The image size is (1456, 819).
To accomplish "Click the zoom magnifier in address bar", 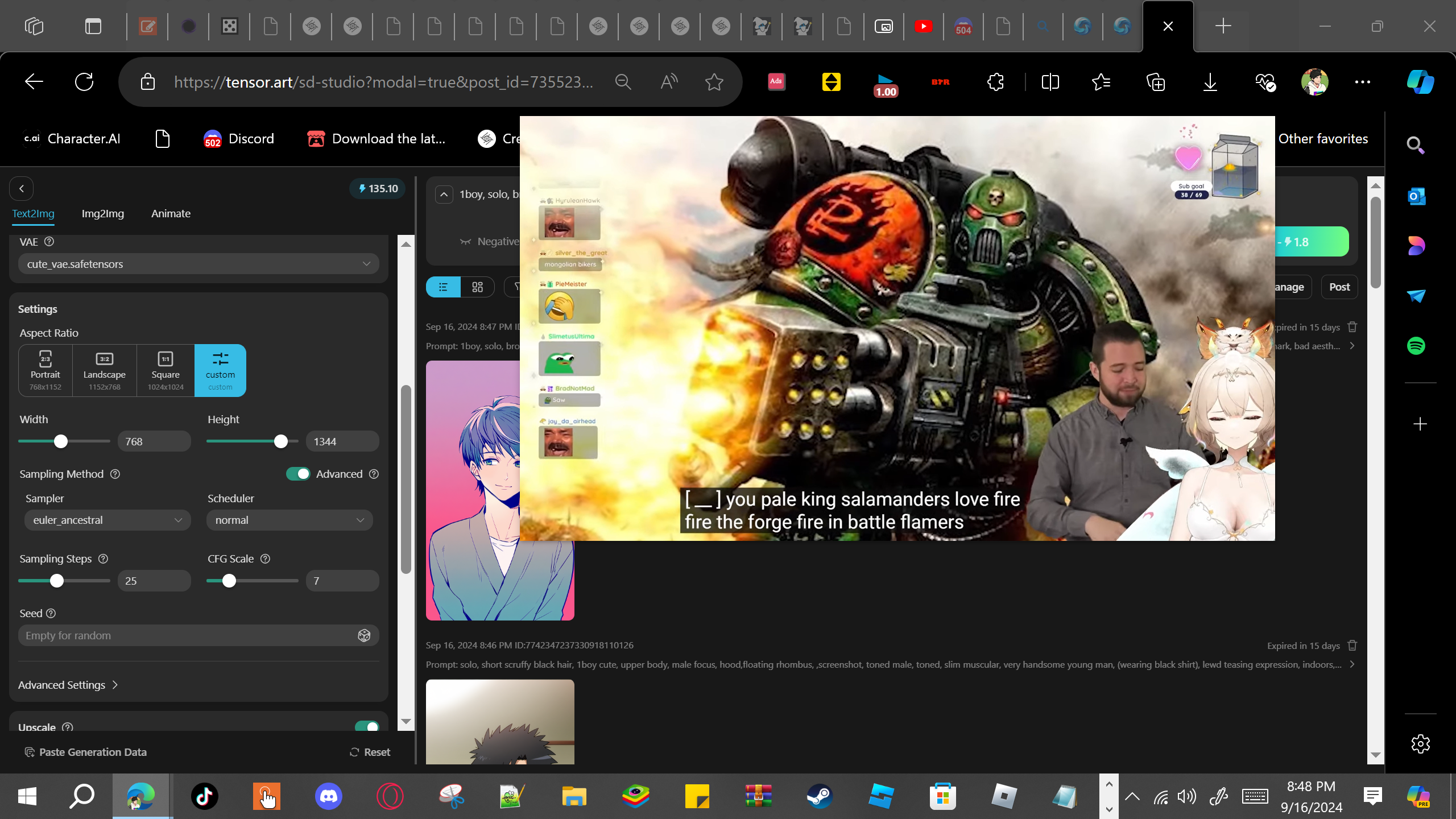I will click(623, 82).
